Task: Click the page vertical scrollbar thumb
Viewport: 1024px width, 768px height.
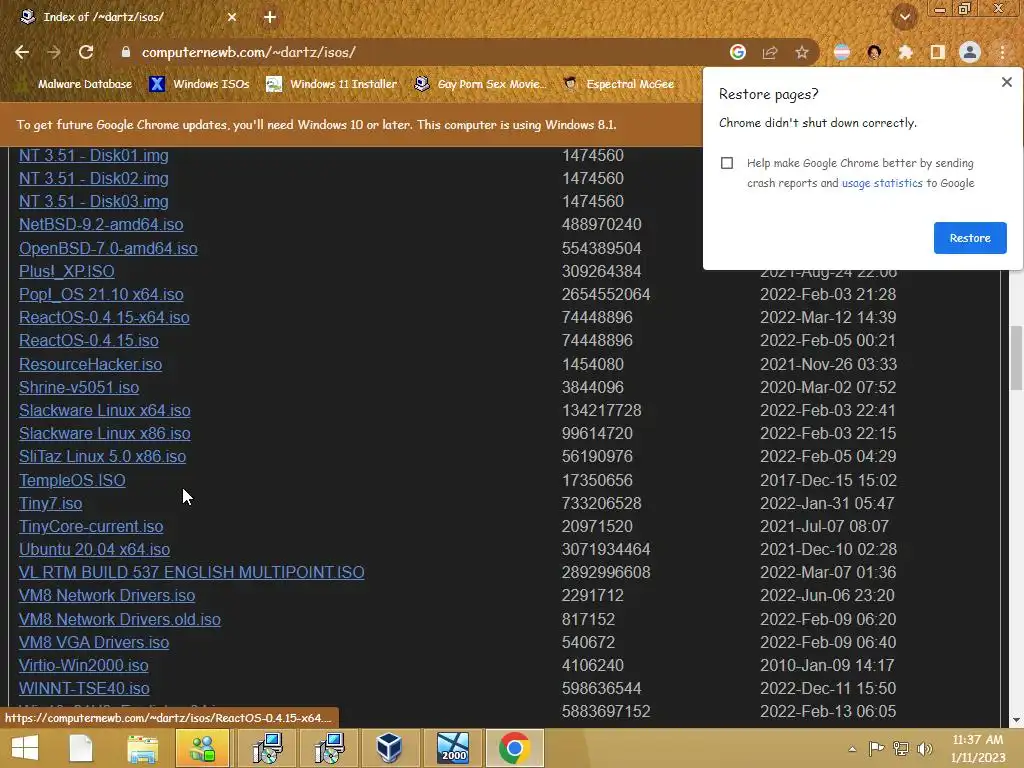Action: click(1016, 358)
